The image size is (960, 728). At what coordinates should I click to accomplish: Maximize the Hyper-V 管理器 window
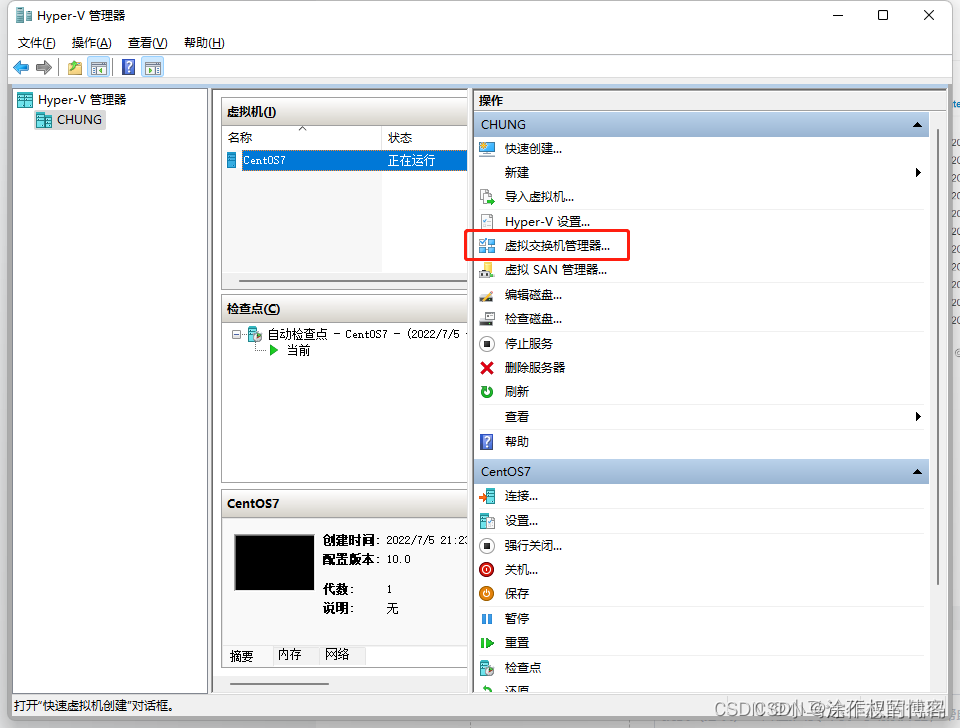(x=883, y=15)
